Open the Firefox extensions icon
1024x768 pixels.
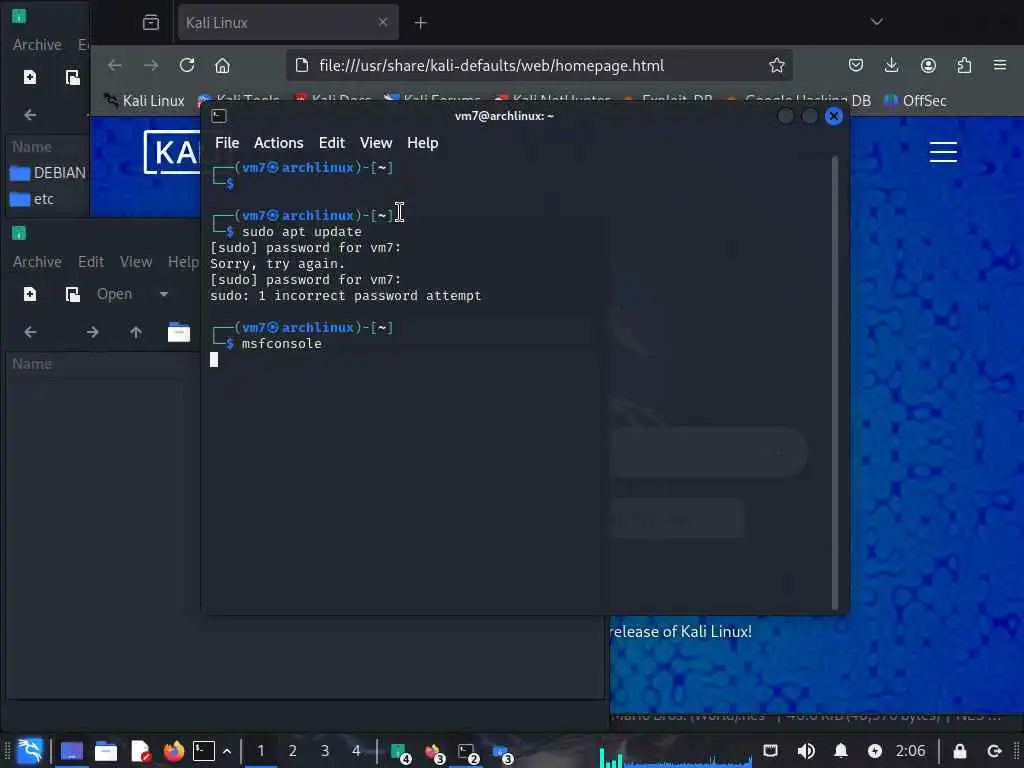click(964, 65)
